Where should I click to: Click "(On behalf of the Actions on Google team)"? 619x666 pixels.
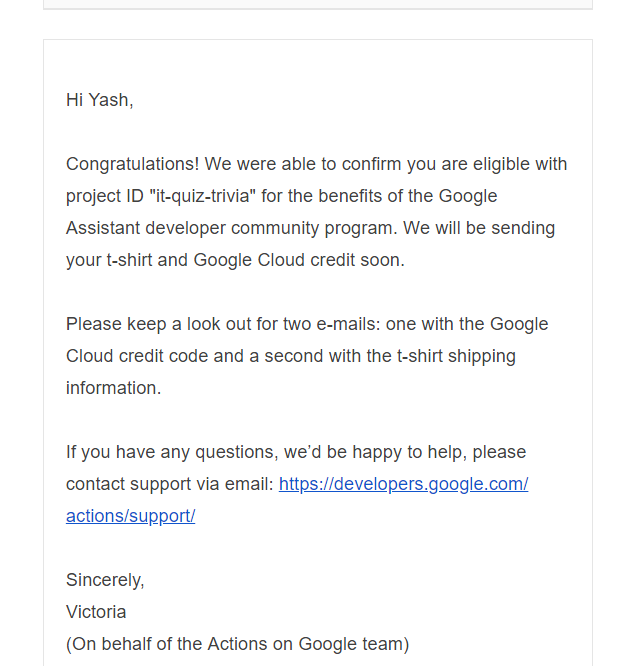click(237, 644)
